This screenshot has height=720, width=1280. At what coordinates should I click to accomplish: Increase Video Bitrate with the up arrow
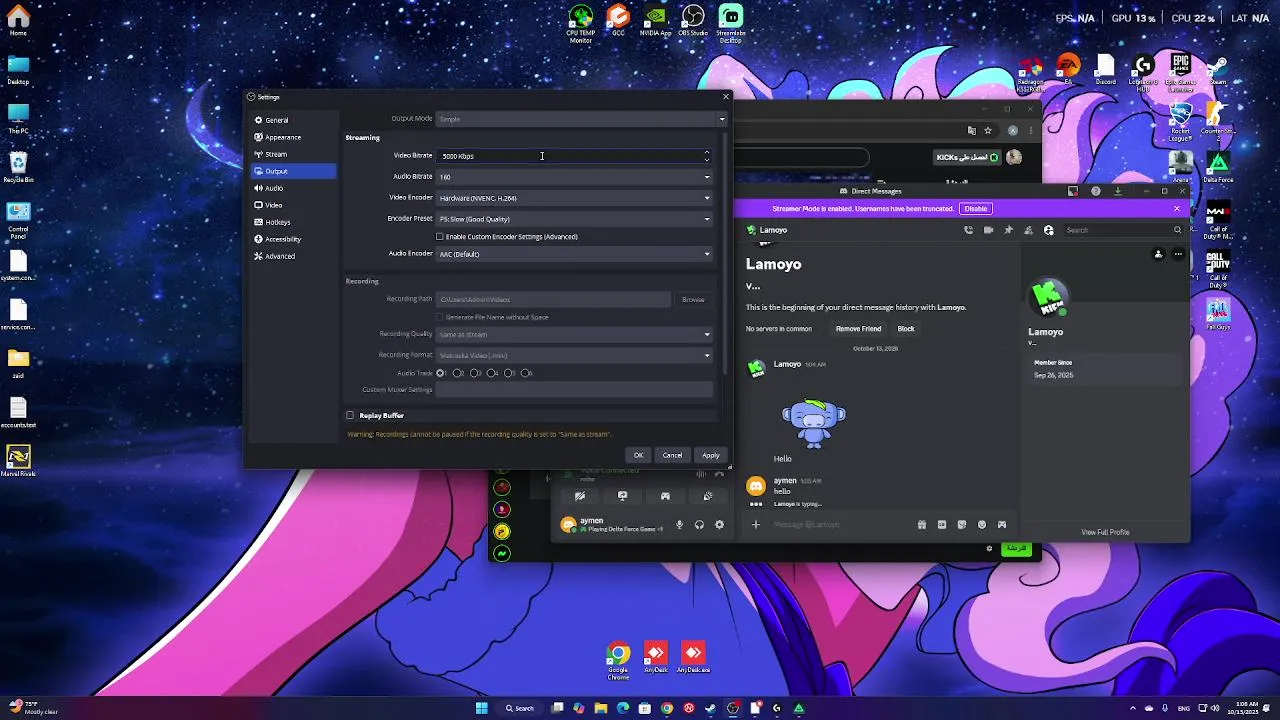[x=707, y=153]
